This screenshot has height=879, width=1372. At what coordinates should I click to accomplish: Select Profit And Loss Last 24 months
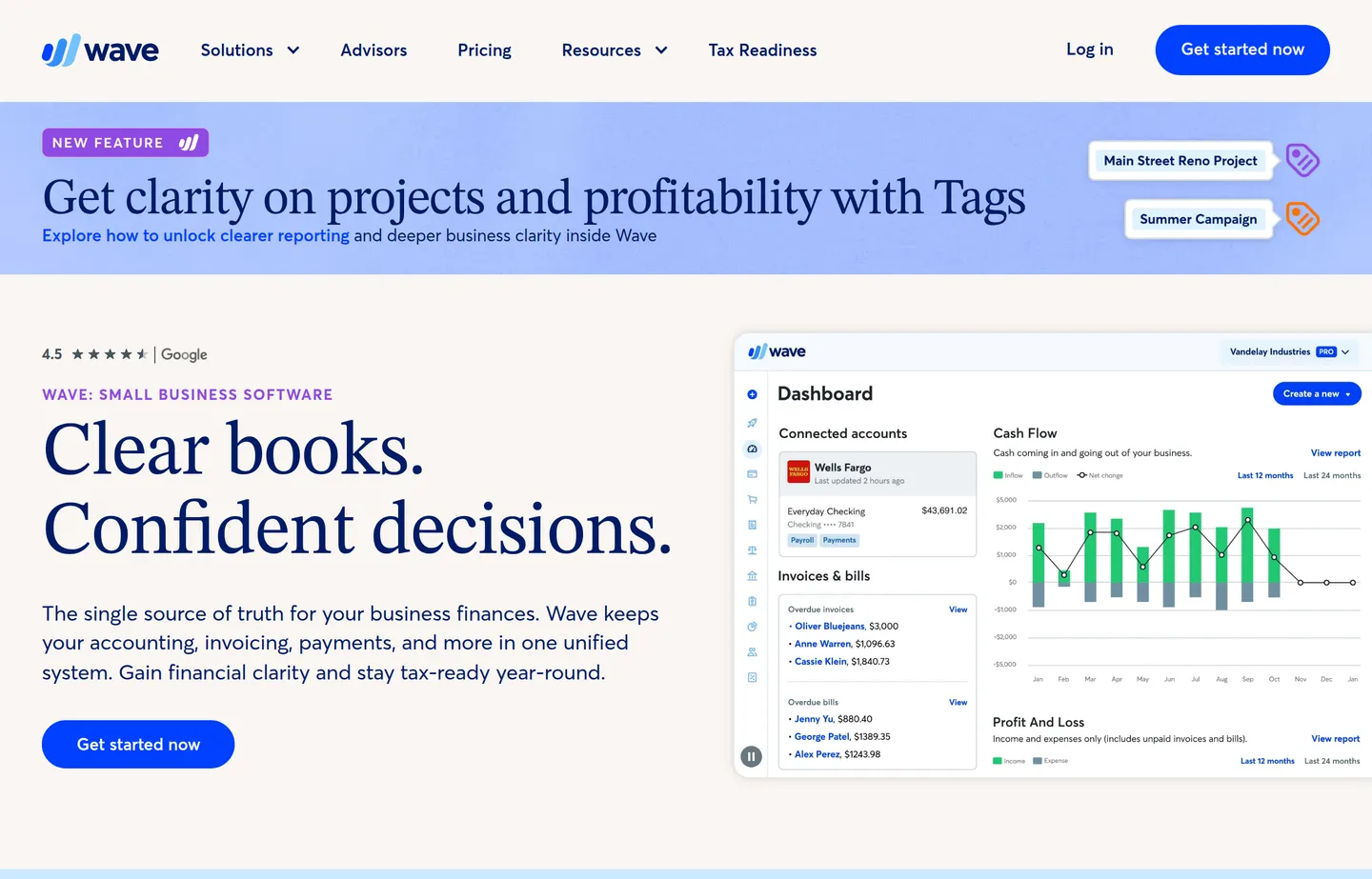coord(1332,761)
